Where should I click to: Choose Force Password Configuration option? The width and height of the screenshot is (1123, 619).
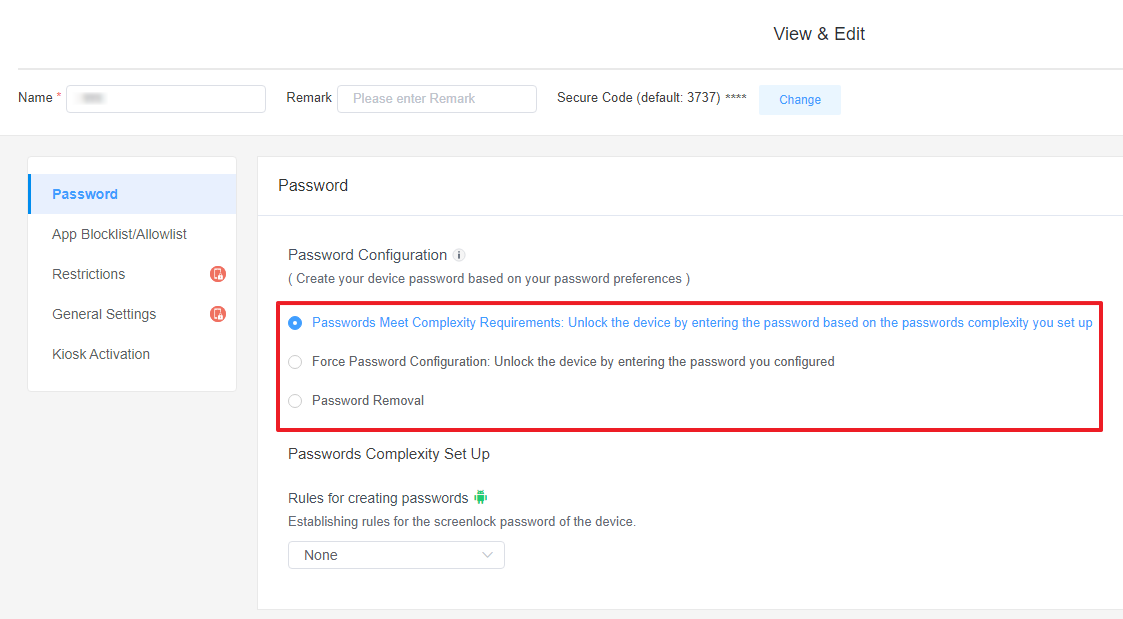coord(295,362)
